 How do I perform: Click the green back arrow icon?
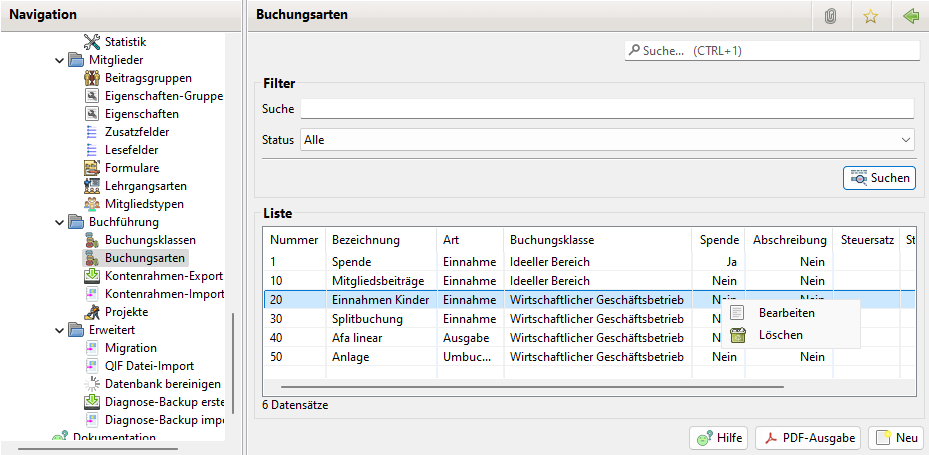click(x=910, y=16)
